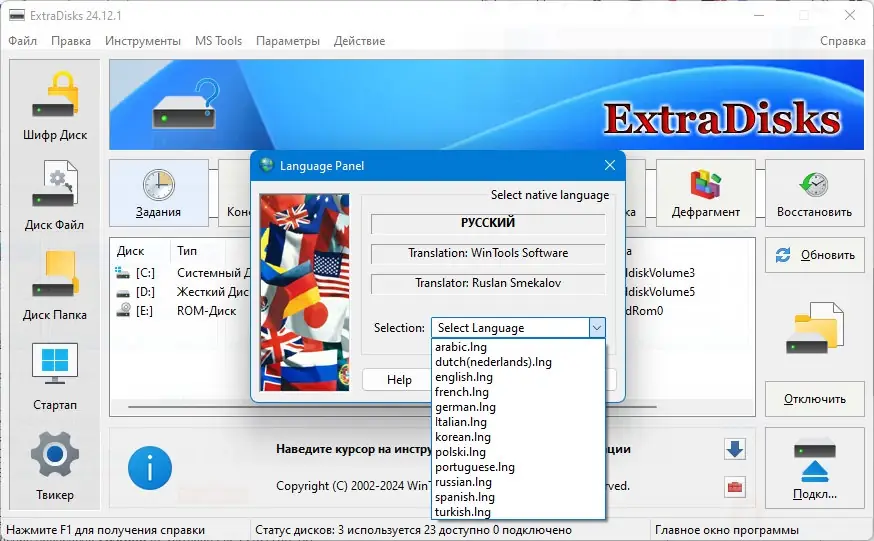874x541 pixels.
Task: Choose polski.lng from the list
Action: pos(518,452)
